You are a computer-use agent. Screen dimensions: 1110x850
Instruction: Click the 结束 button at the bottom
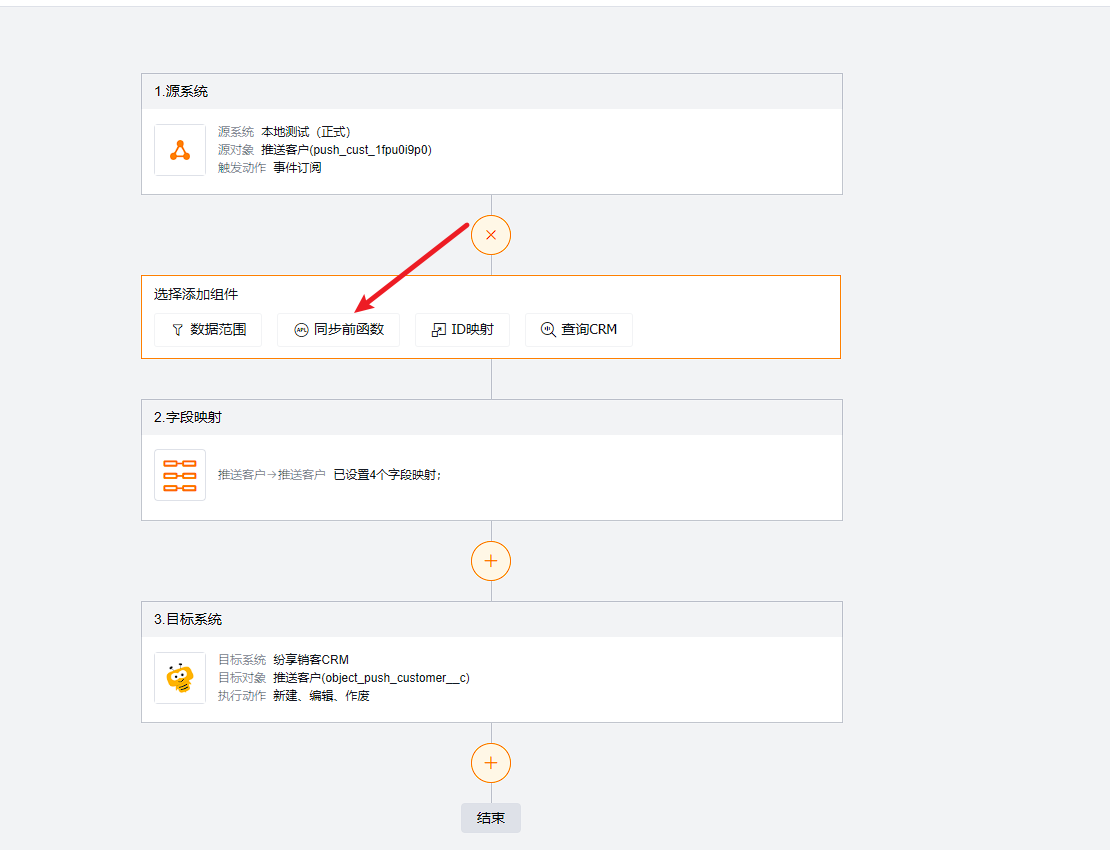490,817
